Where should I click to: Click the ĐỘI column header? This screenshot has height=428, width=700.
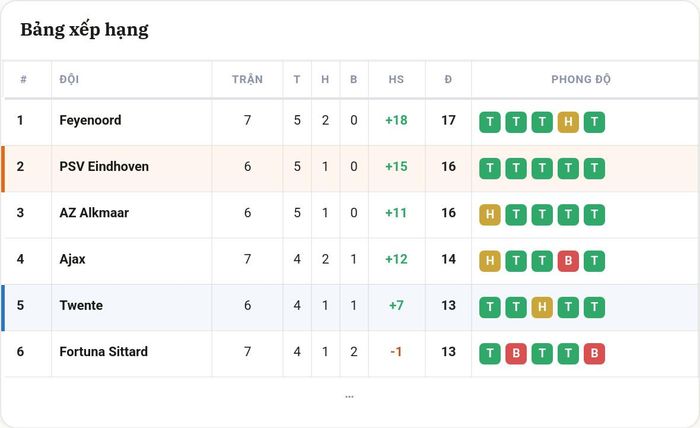[x=69, y=79]
